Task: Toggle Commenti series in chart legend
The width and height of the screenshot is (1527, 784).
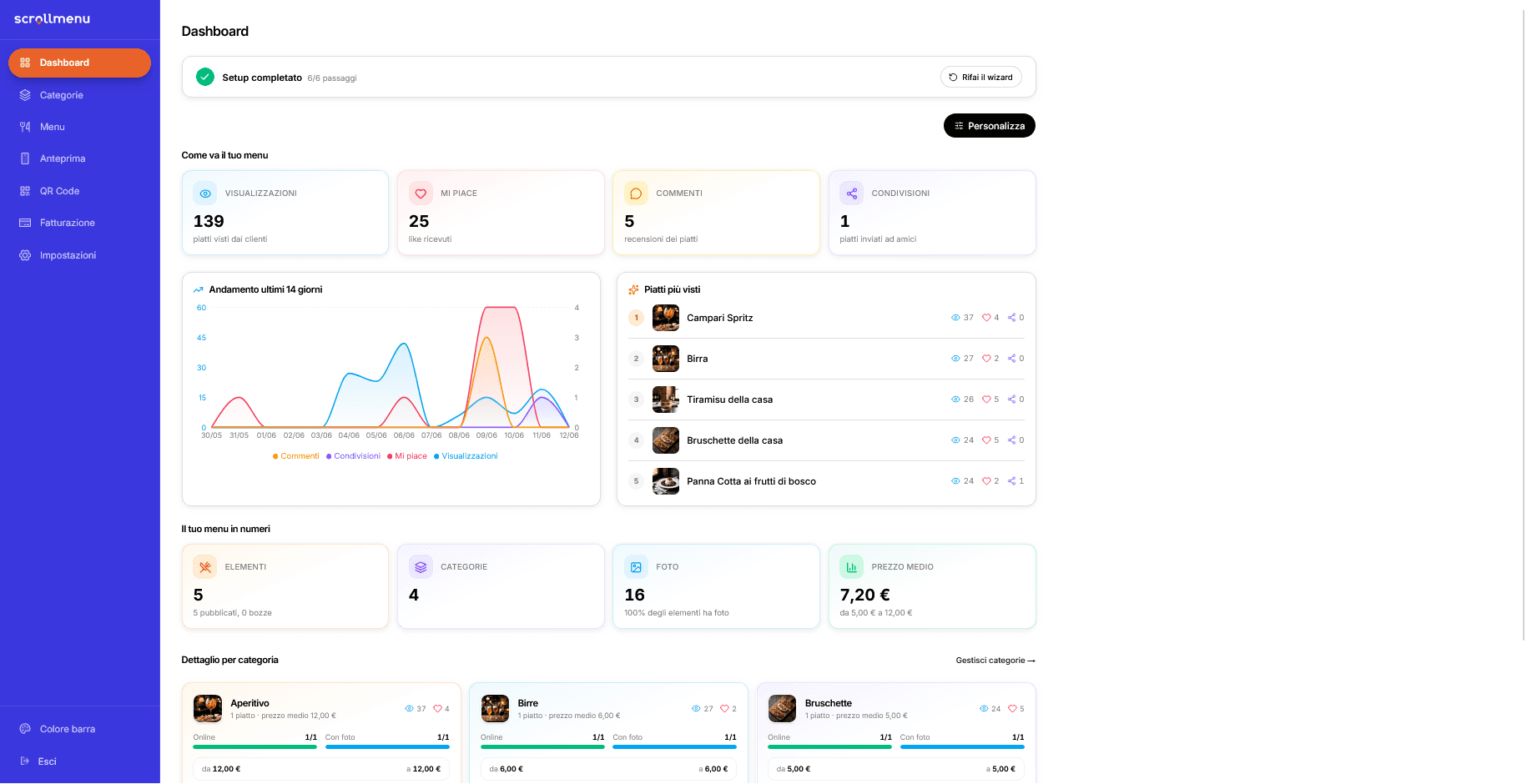Action: tap(296, 456)
